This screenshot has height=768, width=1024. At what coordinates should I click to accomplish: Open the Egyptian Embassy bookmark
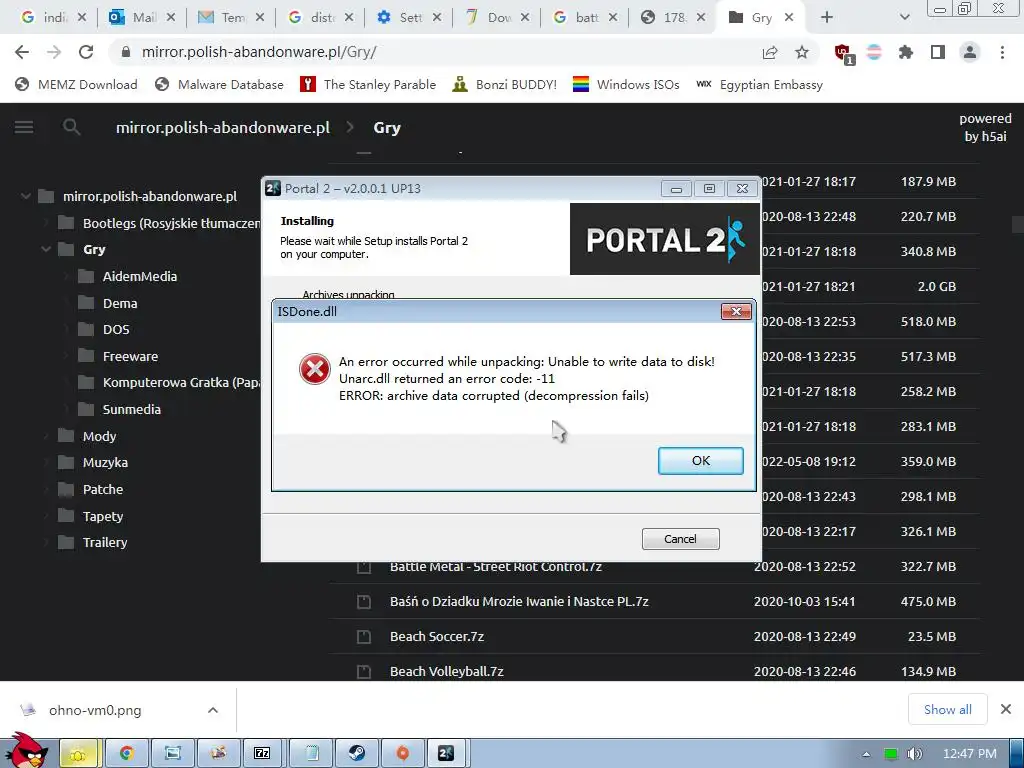click(x=760, y=84)
